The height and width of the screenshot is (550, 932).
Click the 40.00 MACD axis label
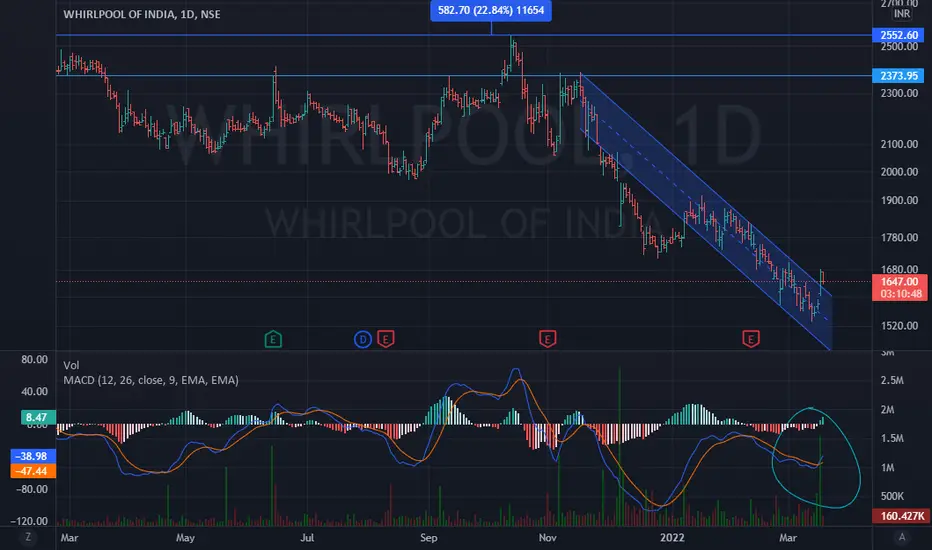pos(34,392)
